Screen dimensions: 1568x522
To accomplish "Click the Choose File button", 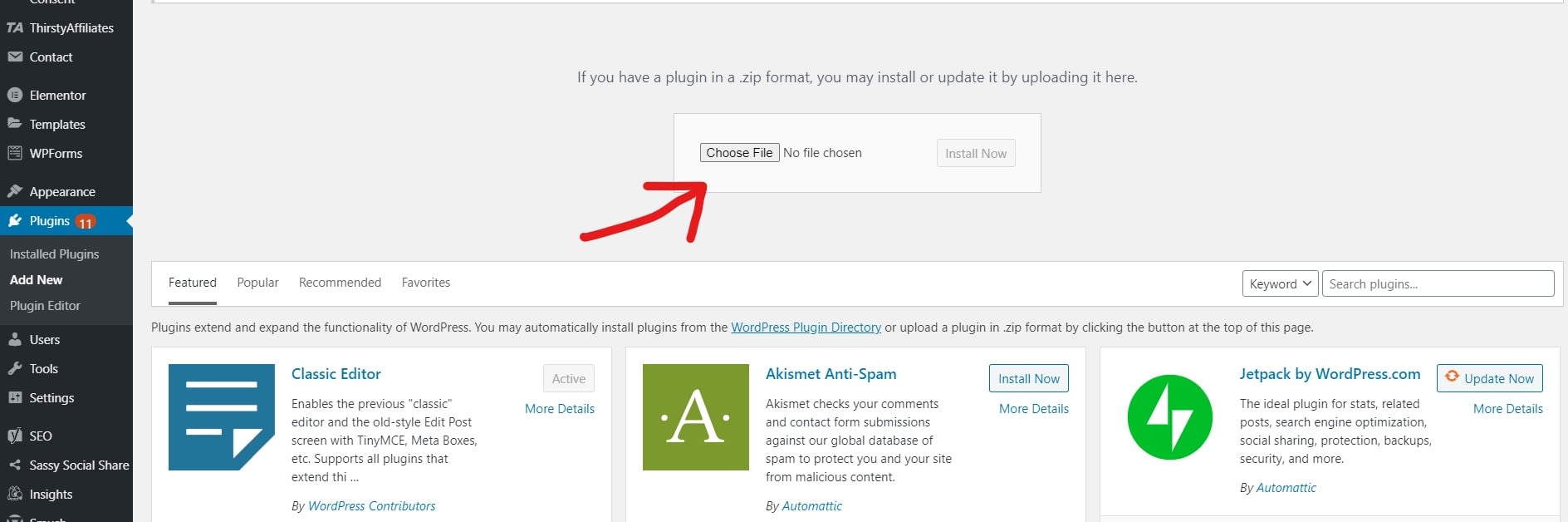I will [x=739, y=153].
